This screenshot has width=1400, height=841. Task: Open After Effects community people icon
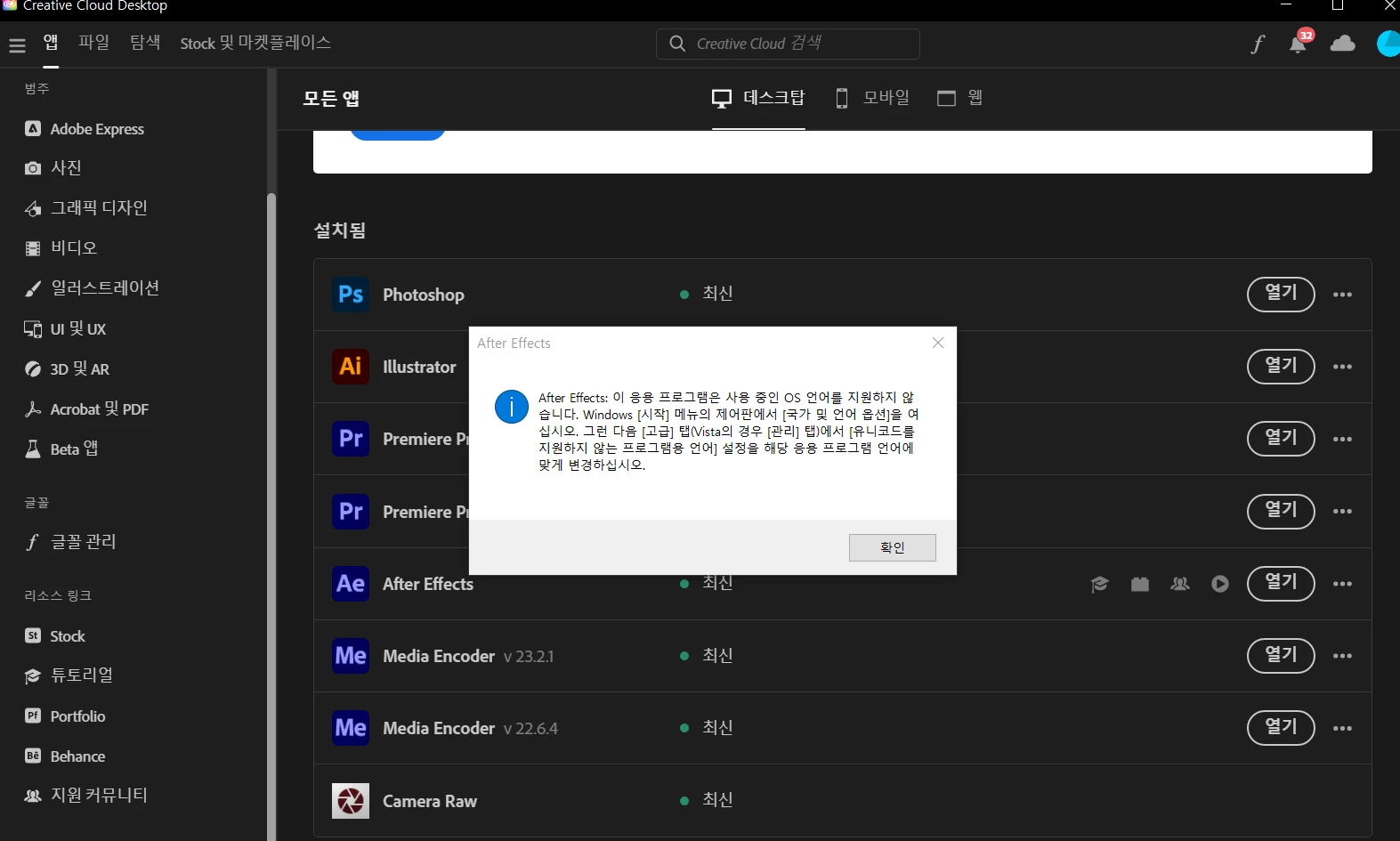tap(1180, 584)
